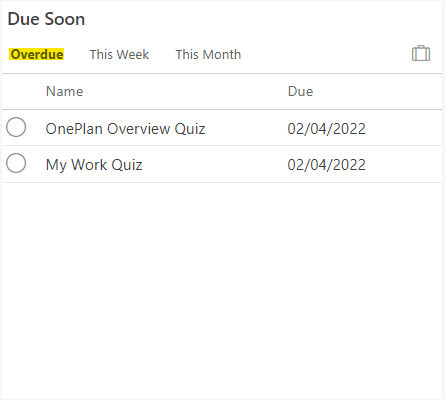Tick the circle beside My Work Quiz
The width and height of the screenshot is (445, 400).
[x=16, y=163]
